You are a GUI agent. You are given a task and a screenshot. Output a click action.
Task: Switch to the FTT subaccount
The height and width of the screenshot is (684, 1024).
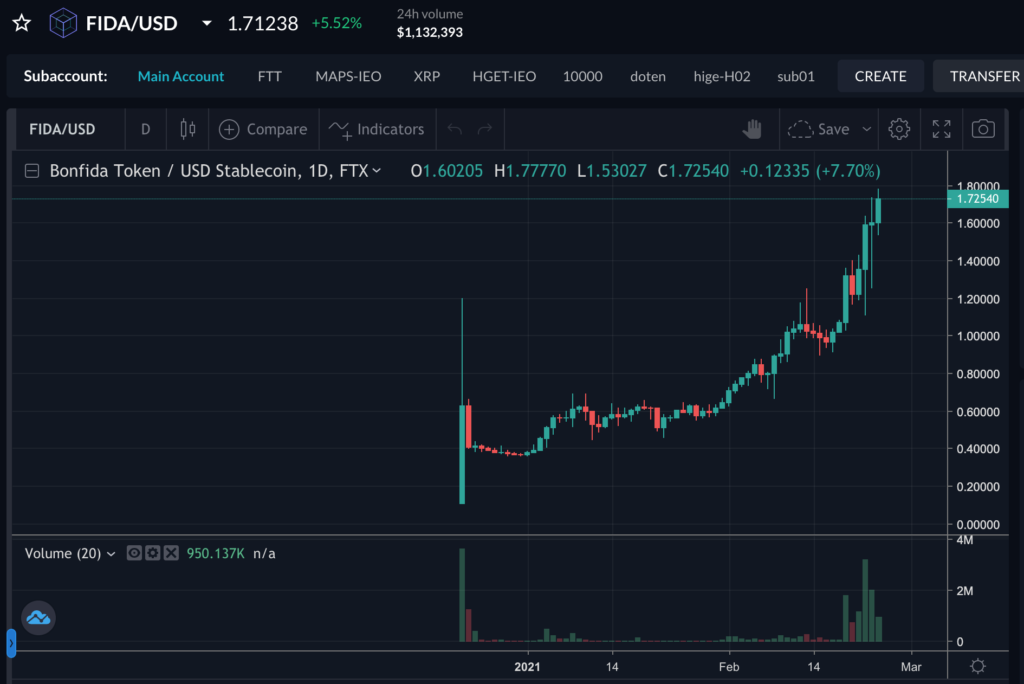[269, 76]
